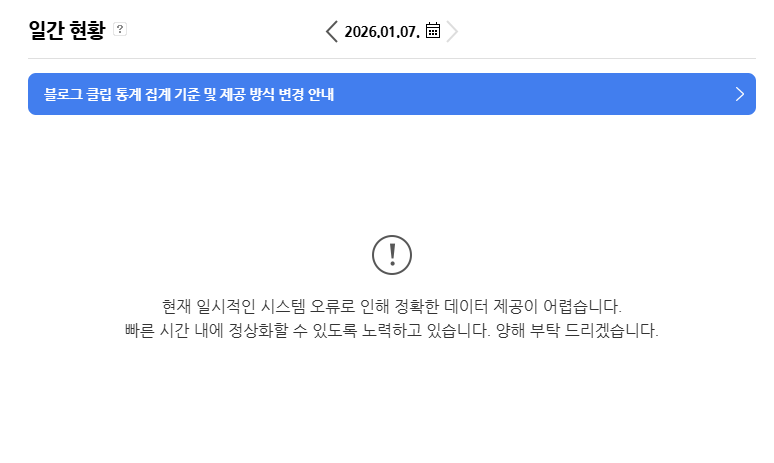This screenshot has height=463, width=774.
Task: Select the 2026.01.07. date text
Action: [382, 31]
